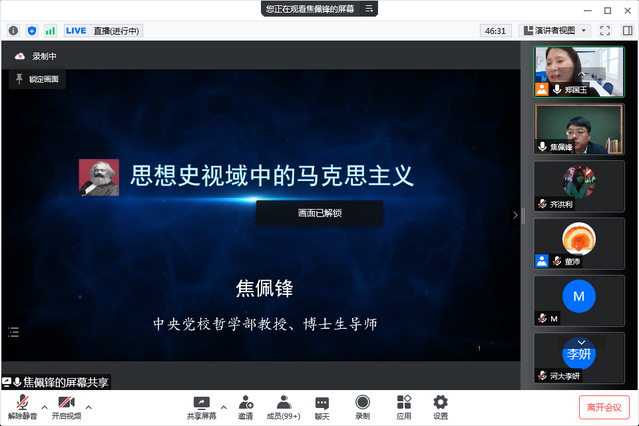Expand video options arrow beside 开启视频
This screenshot has height=426, width=639.
coord(89,407)
